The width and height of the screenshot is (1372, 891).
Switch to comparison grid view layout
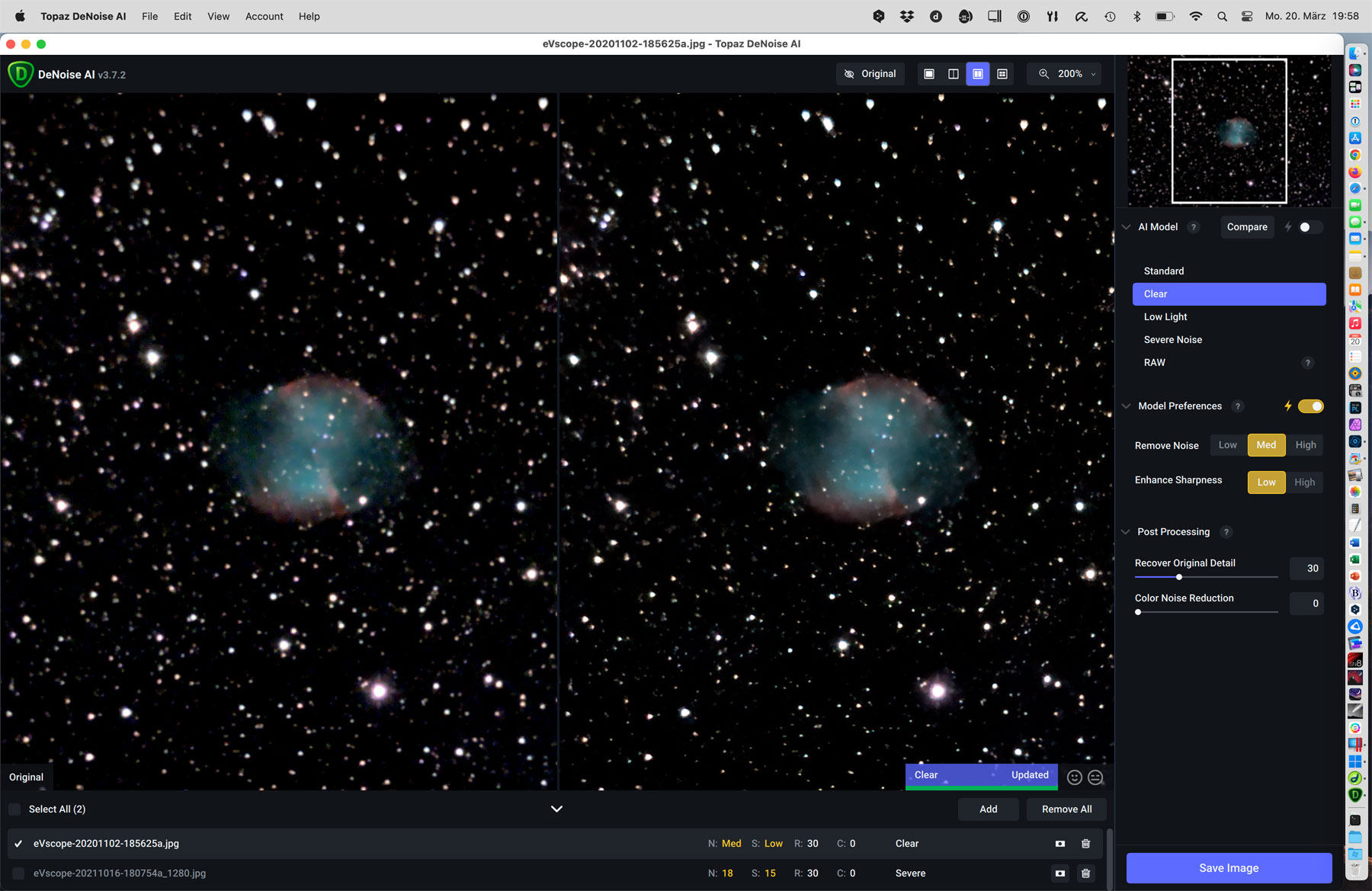click(x=1002, y=74)
